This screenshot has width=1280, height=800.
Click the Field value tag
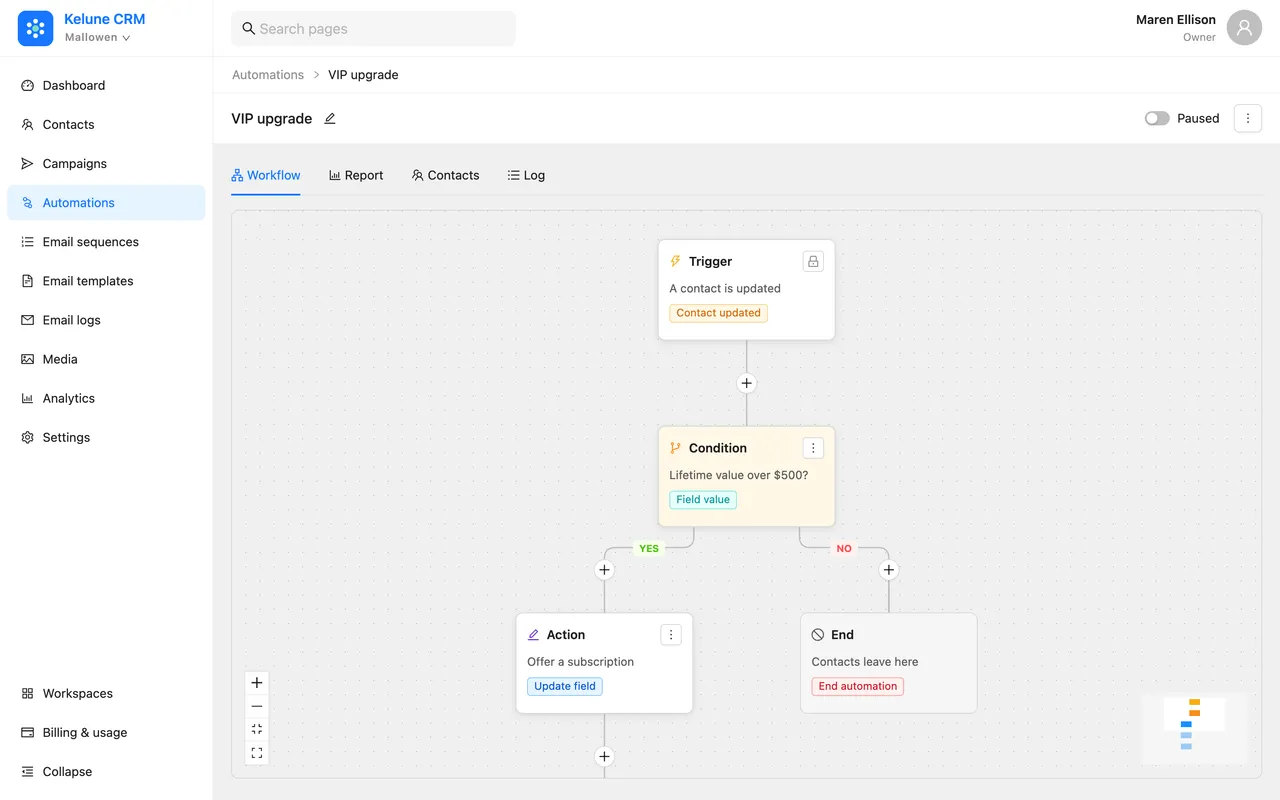[703, 500]
